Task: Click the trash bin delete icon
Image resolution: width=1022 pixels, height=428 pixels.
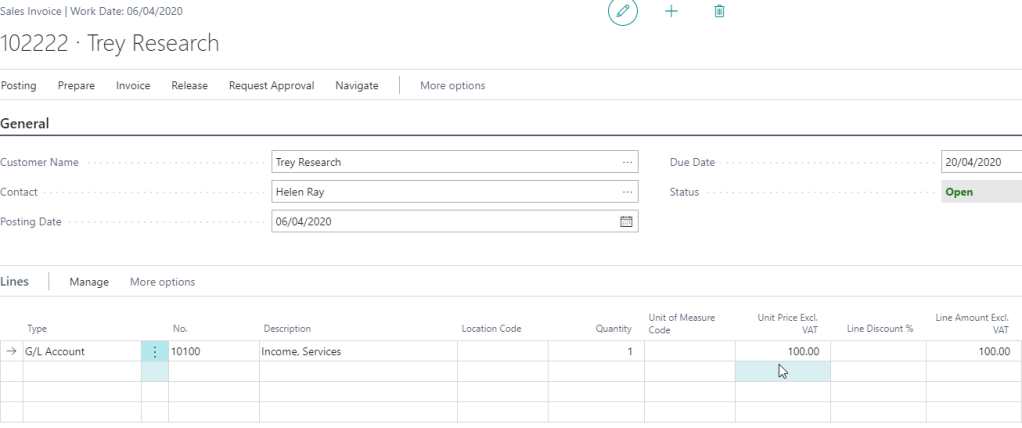Action: pos(718,11)
